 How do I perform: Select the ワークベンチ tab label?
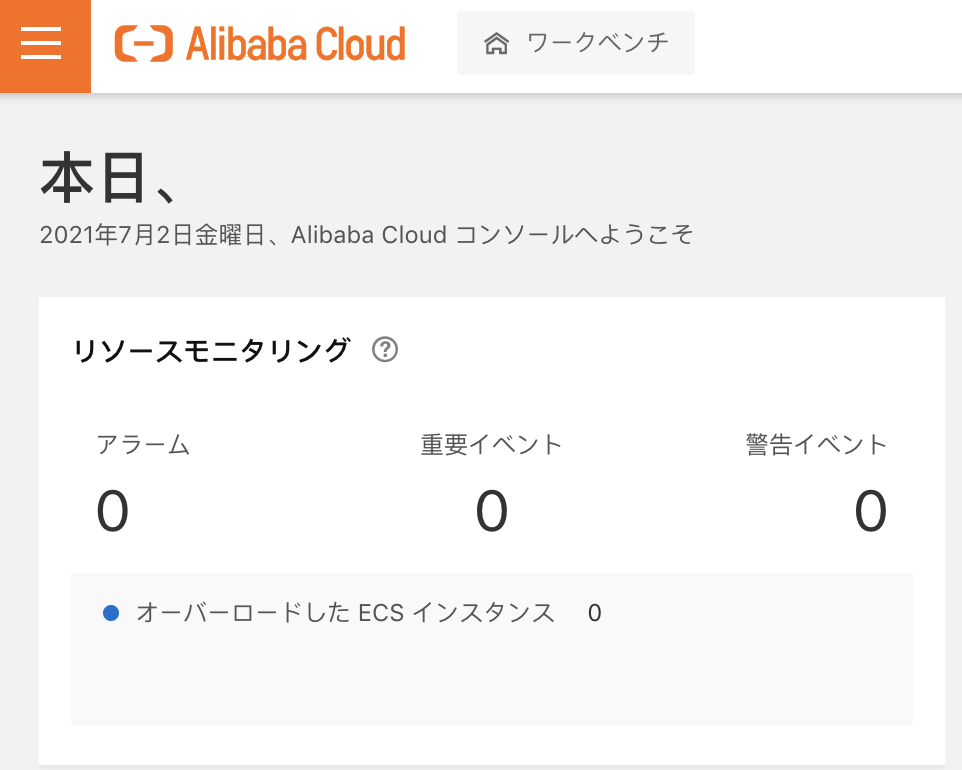(x=598, y=44)
